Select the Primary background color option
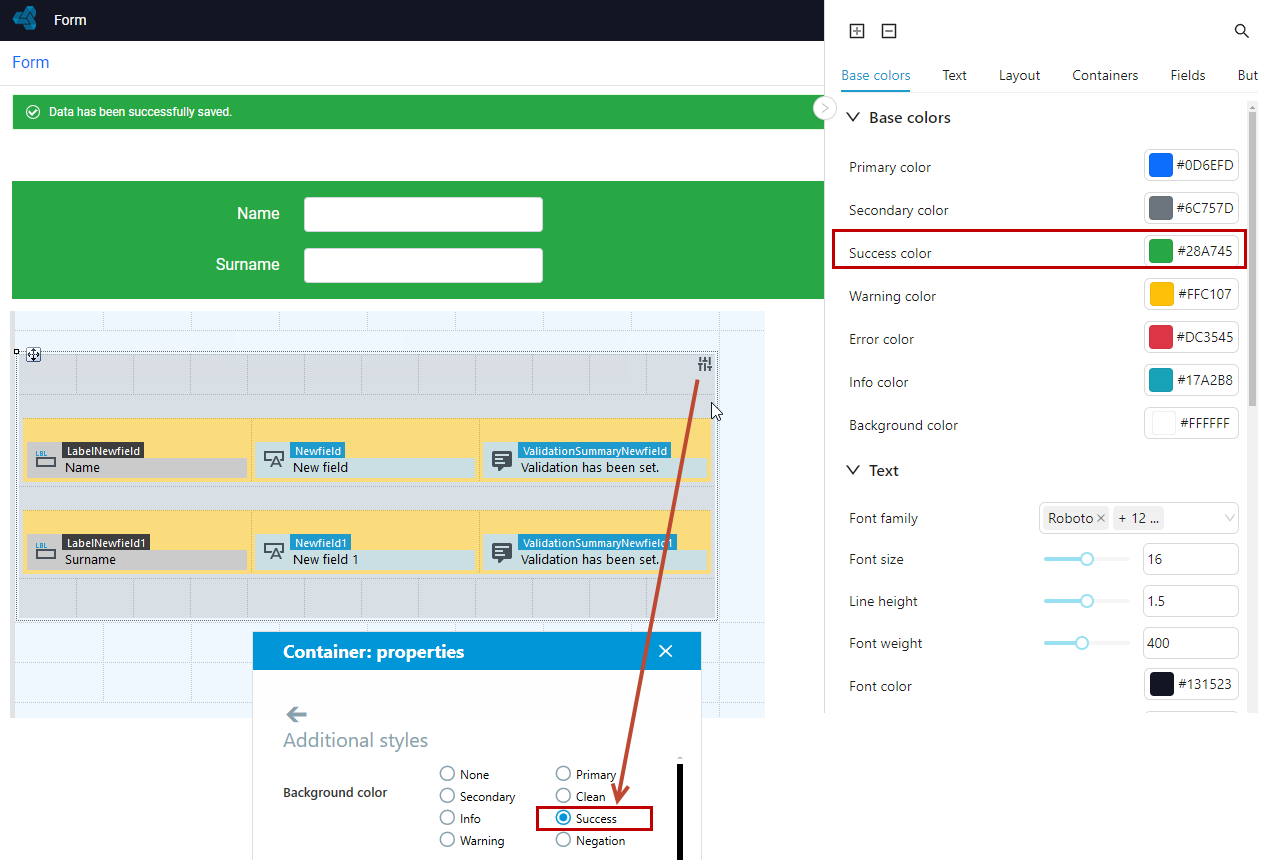 point(563,774)
